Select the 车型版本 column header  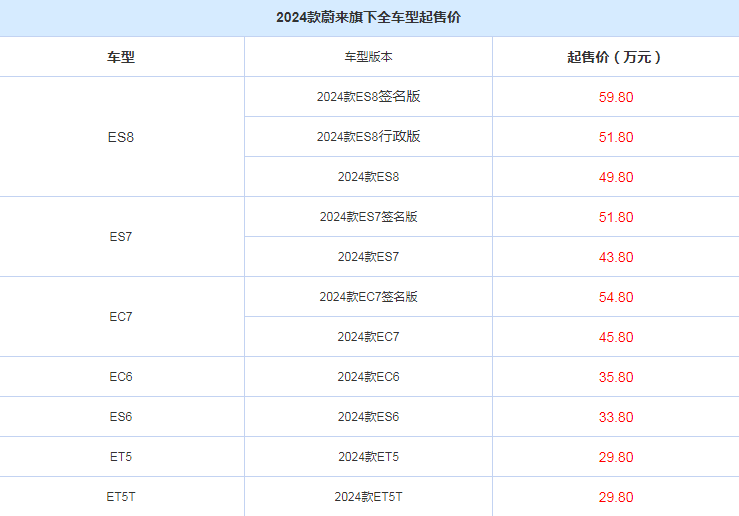pos(368,57)
